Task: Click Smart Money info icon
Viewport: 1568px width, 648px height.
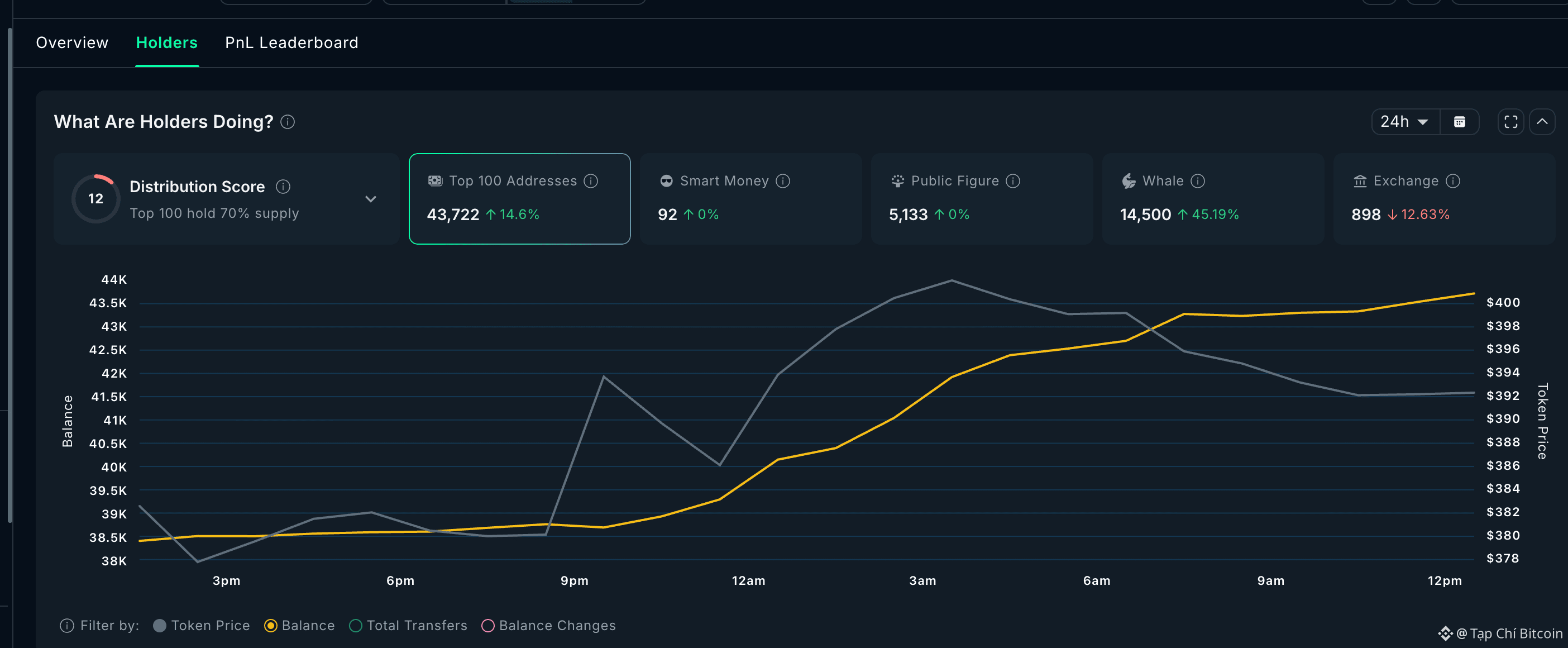Action: pos(783,182)
